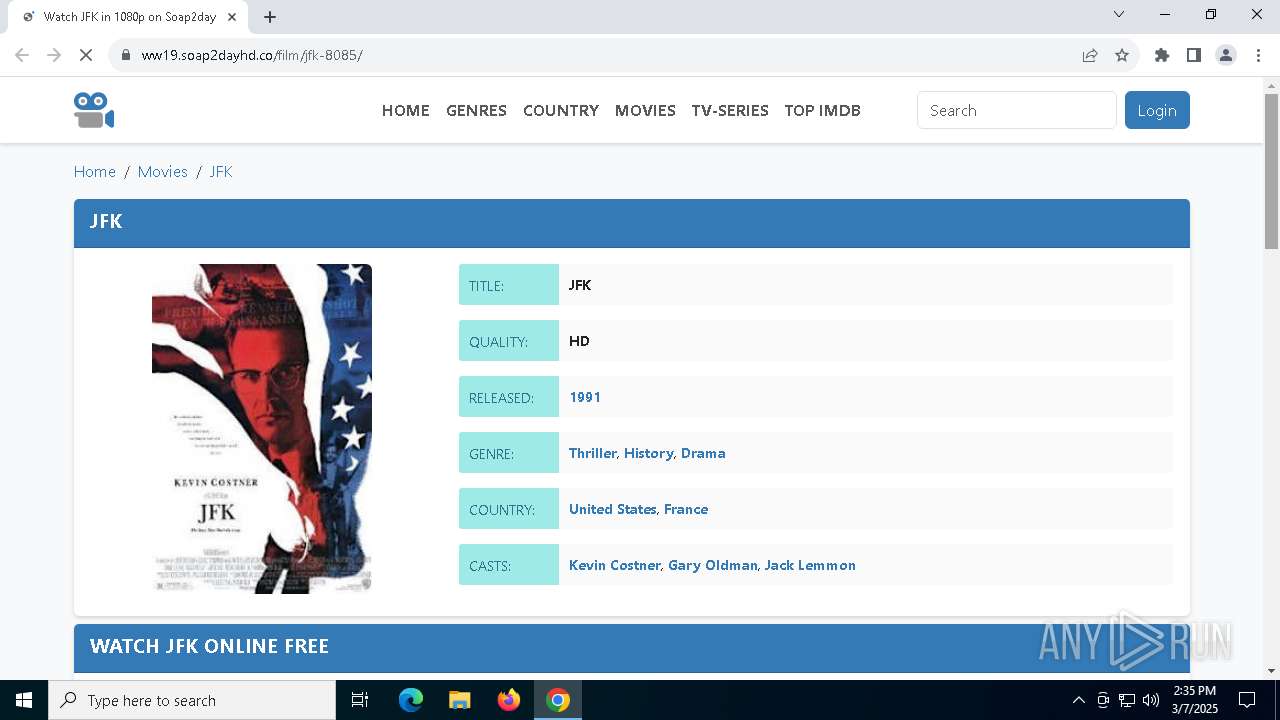The image size is (1280, 720).
Task: Browse United States country link
Action: (613, 509)
